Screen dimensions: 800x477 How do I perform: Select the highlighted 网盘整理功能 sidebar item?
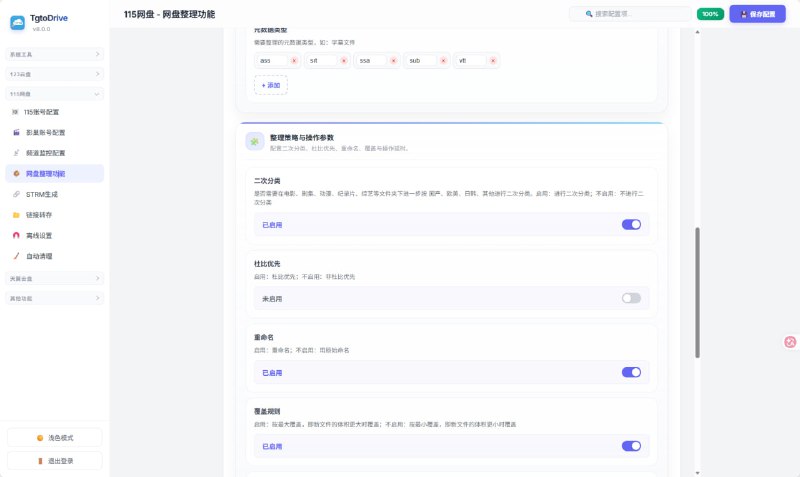[55, 173]
